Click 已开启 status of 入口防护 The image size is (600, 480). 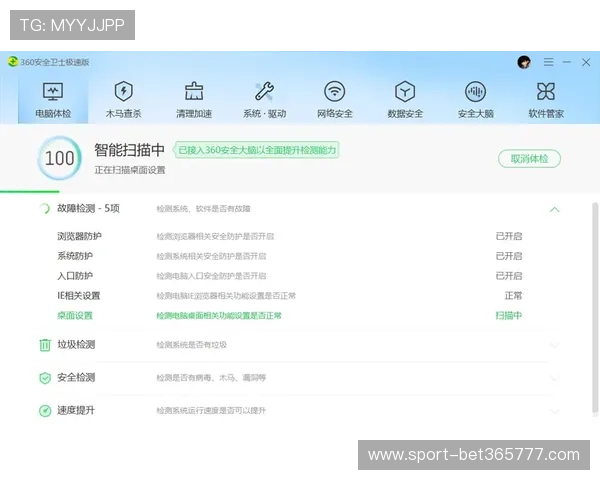click(x=509, y=276)
